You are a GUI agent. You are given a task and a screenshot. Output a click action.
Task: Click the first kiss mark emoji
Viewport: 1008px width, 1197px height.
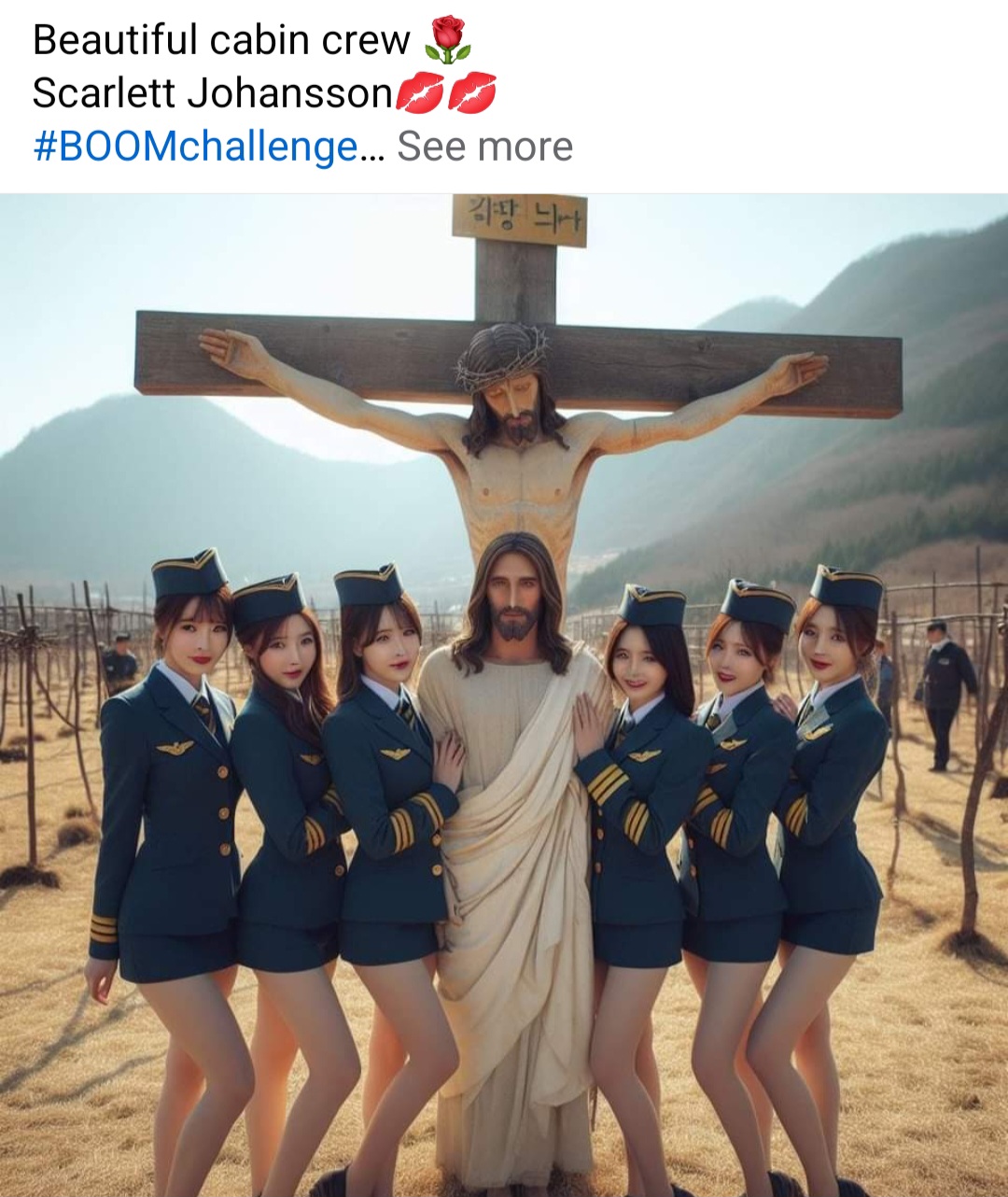pos(420,93)
